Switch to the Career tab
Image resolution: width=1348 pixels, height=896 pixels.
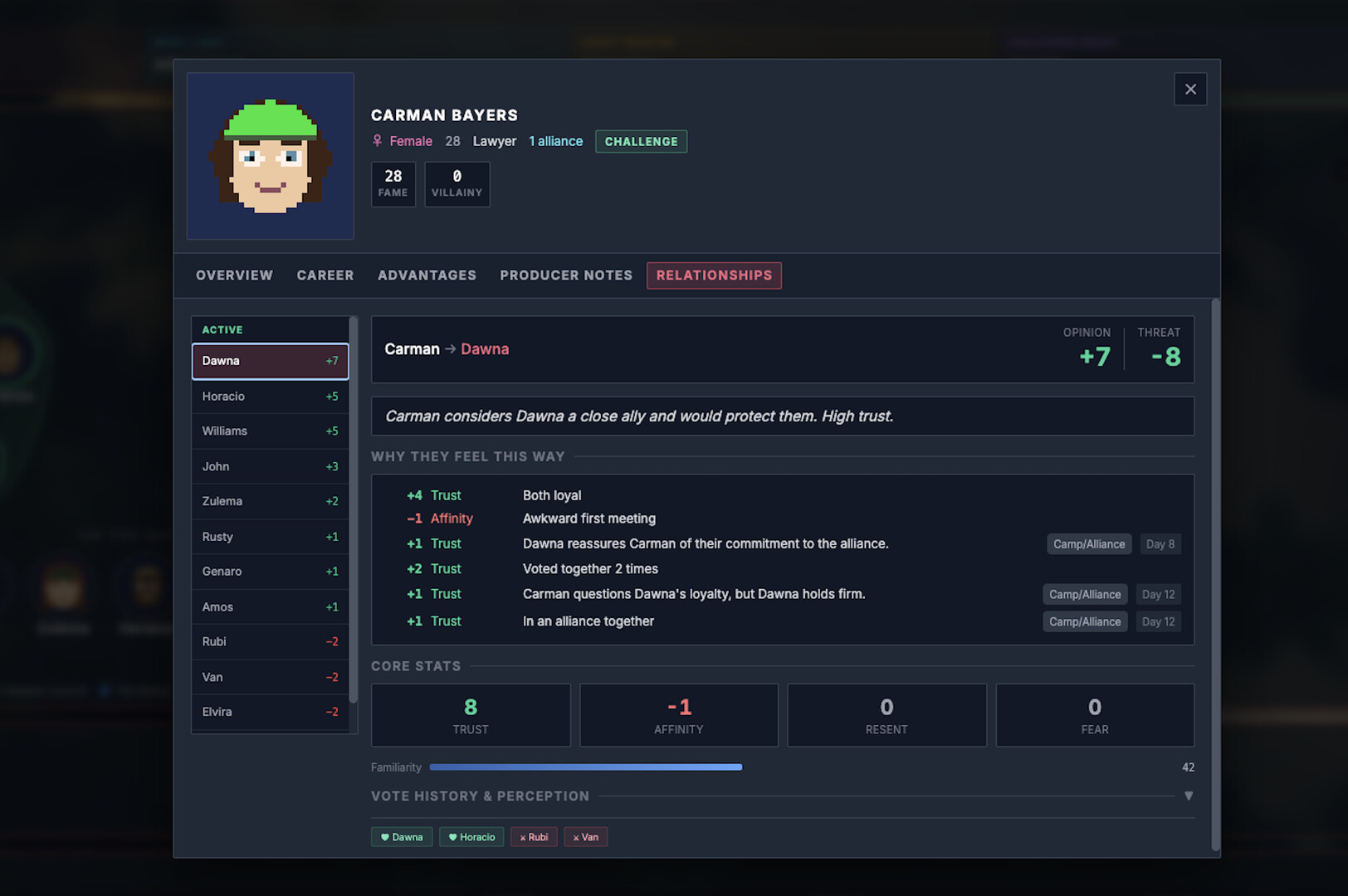tap(325, 275)
